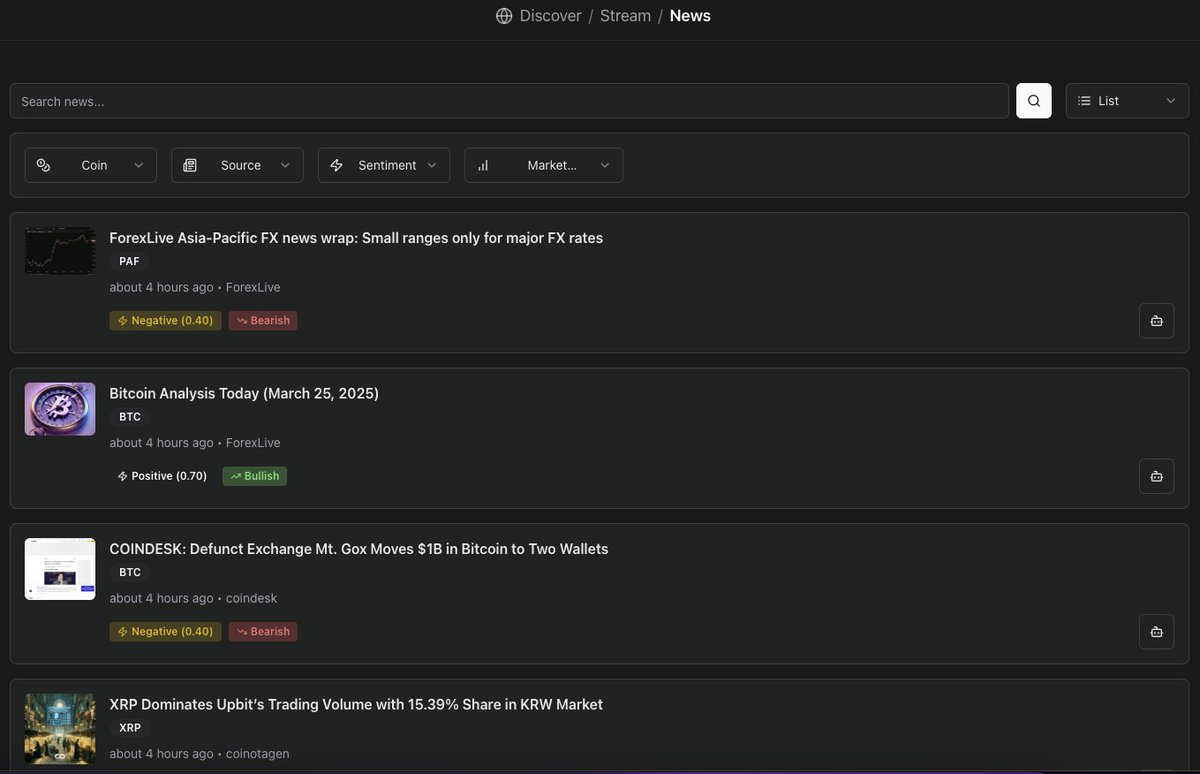
Task: Click BTC tag on Bitcoin Analysis article
Action: [x=130, y=417]
